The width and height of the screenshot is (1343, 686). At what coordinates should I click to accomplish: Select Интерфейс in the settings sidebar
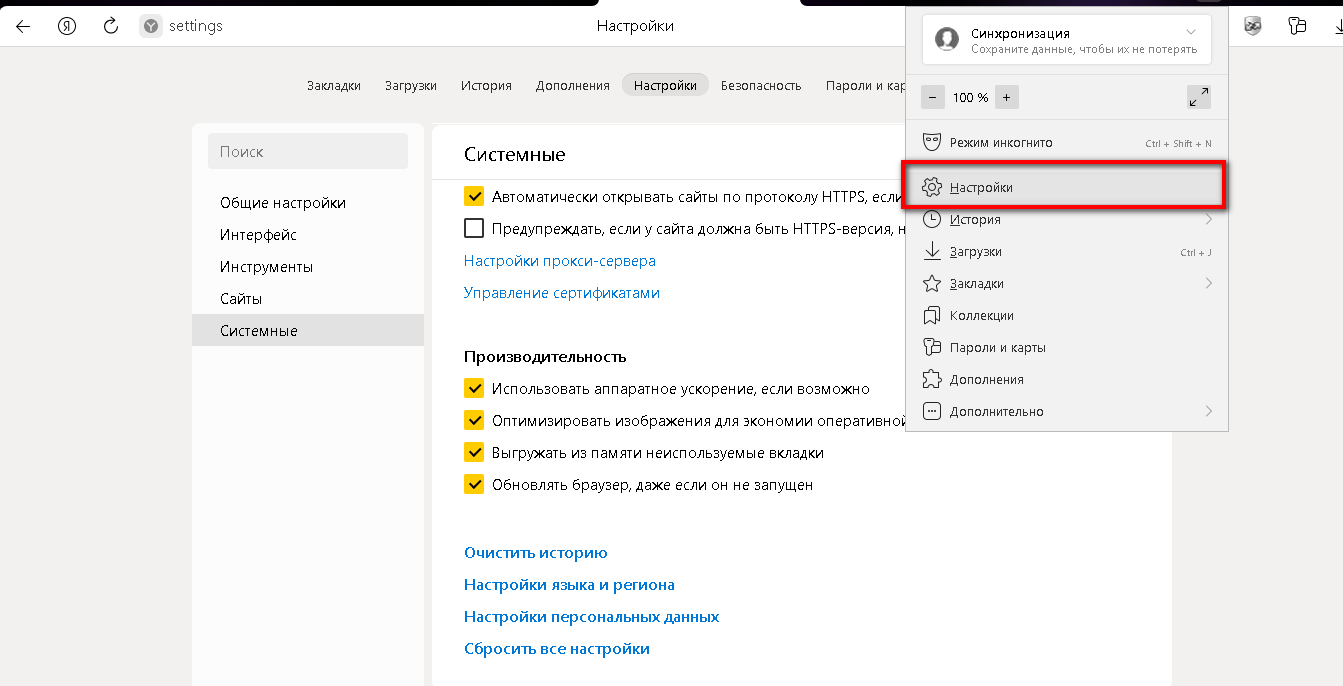[258, 235]
